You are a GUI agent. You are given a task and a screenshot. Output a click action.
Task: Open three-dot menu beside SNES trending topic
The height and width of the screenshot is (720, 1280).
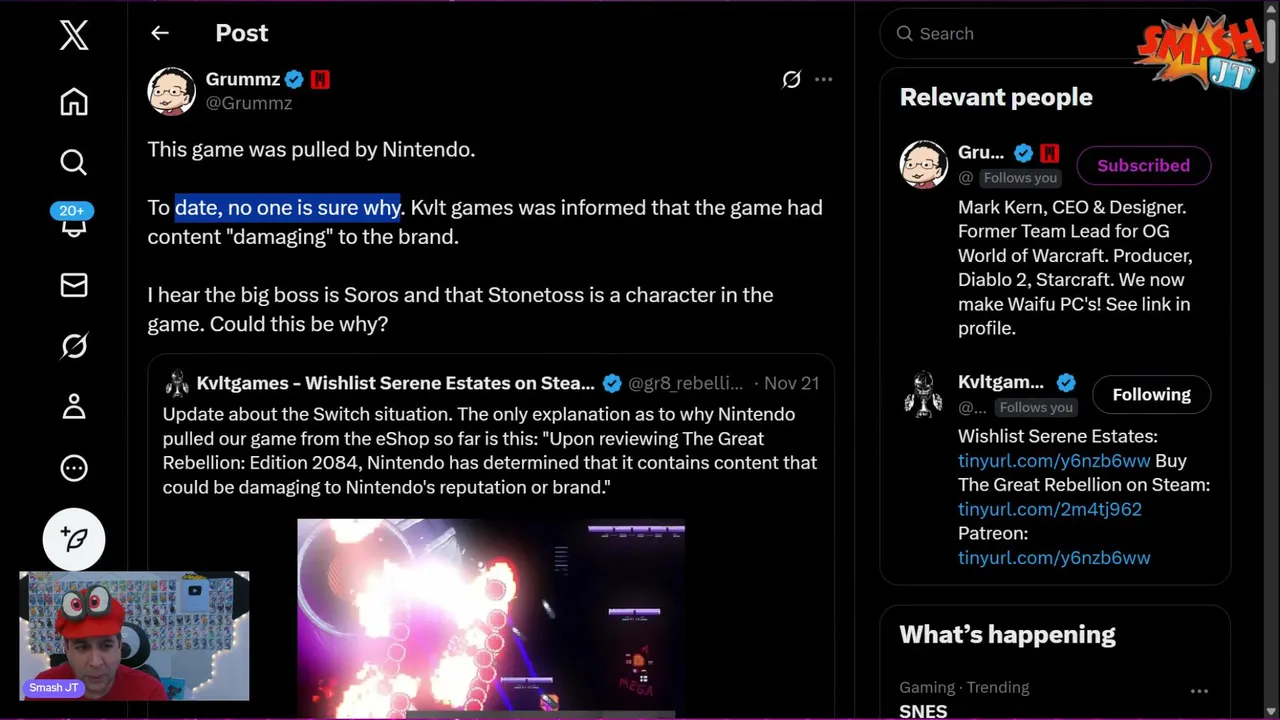[x=1199, y=690]
